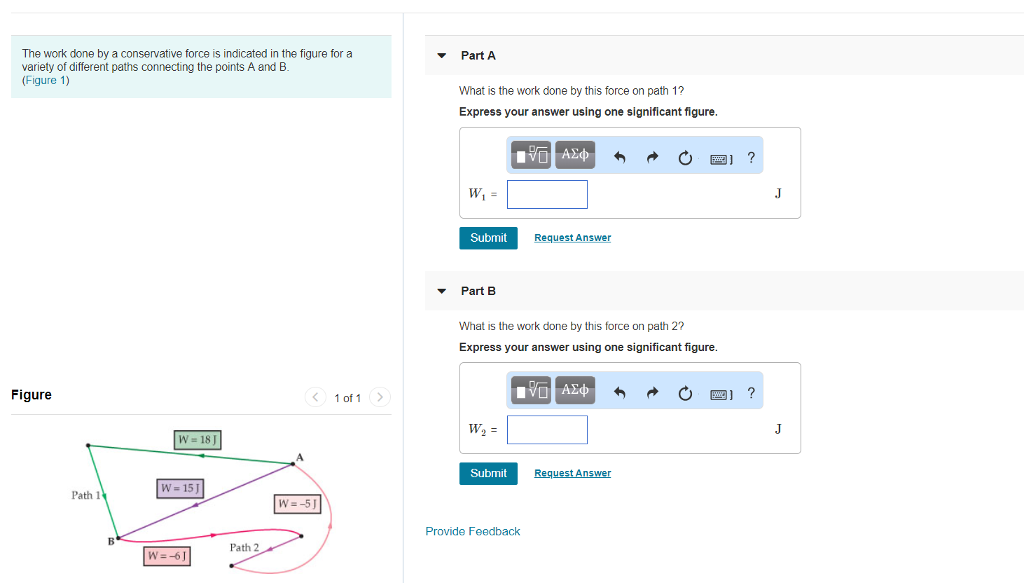Open Greek symbols ΑΣφ in Part A
The height and width of the screenshot is (583, 1024).
[573, 155]
